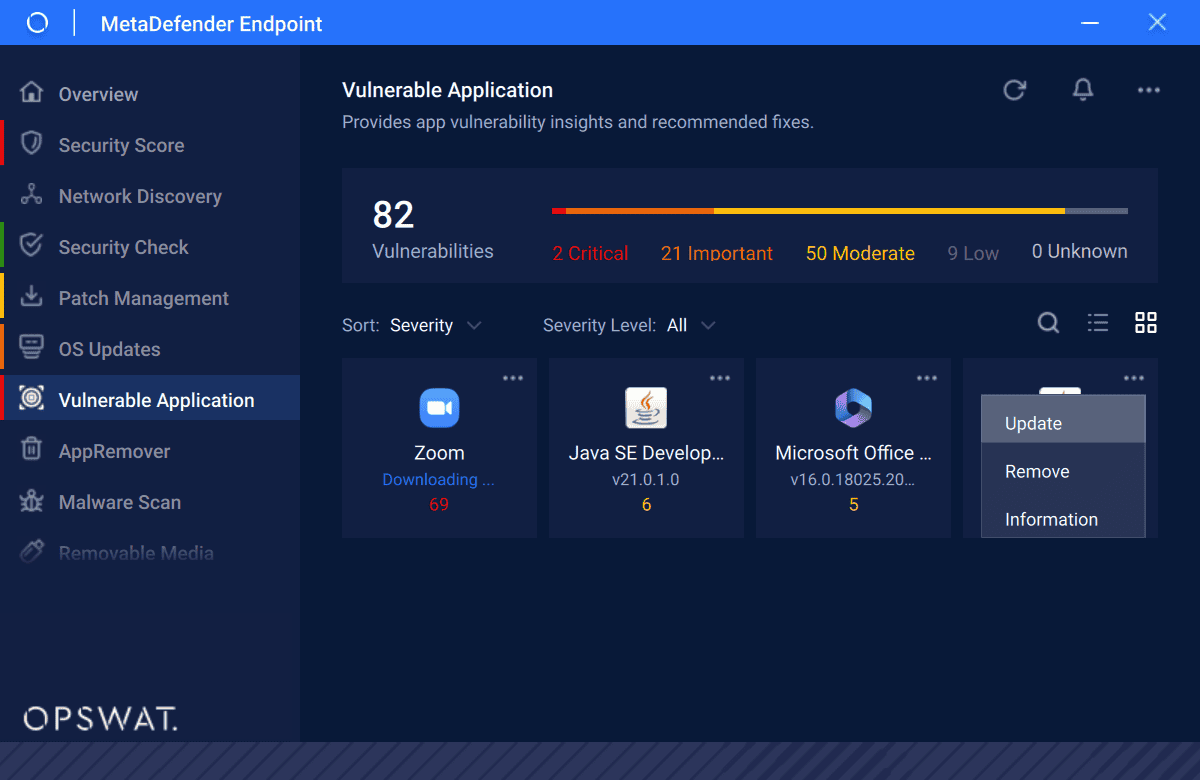Click the OPSWAT logo

(100, 717)
